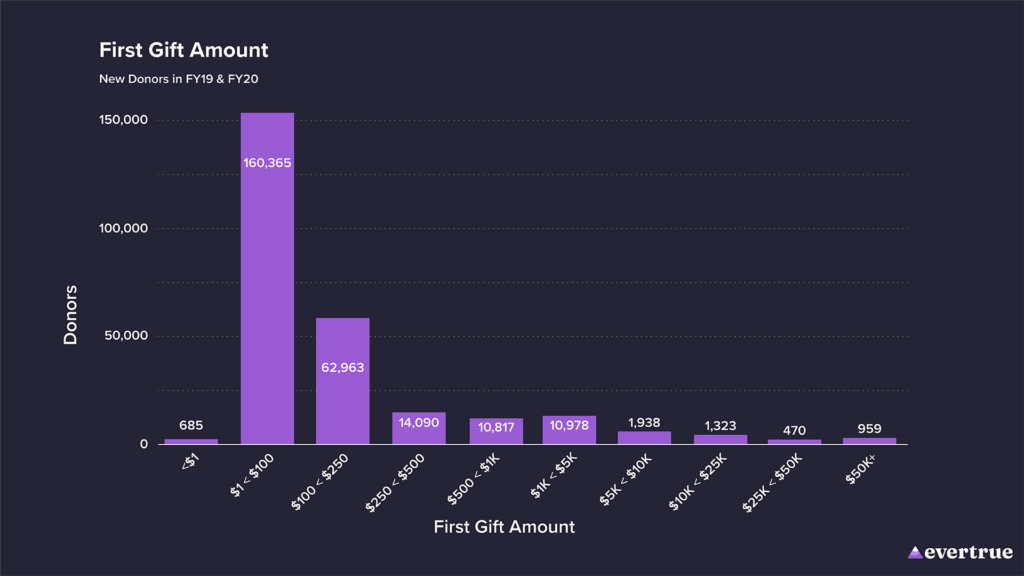Click the $1 < $100 category label
Image resolution: width=1024 pixels, height=576 pixels.
pyautogui.click(x=252, y=475)
